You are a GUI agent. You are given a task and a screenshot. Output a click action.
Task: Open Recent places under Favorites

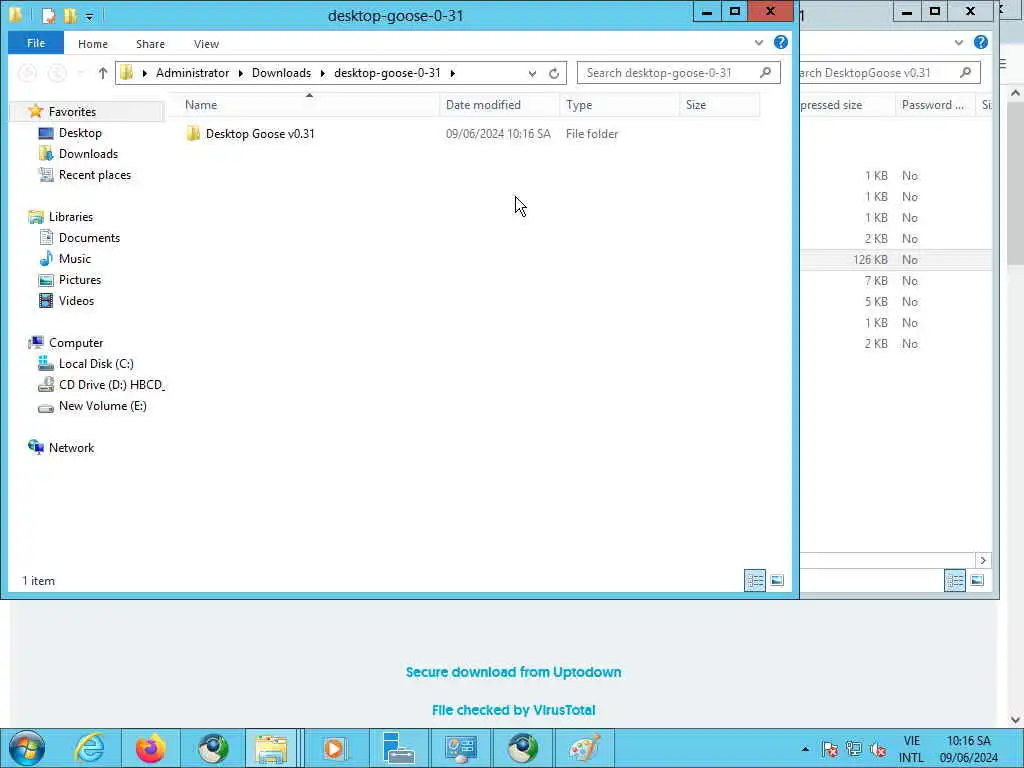95,174
